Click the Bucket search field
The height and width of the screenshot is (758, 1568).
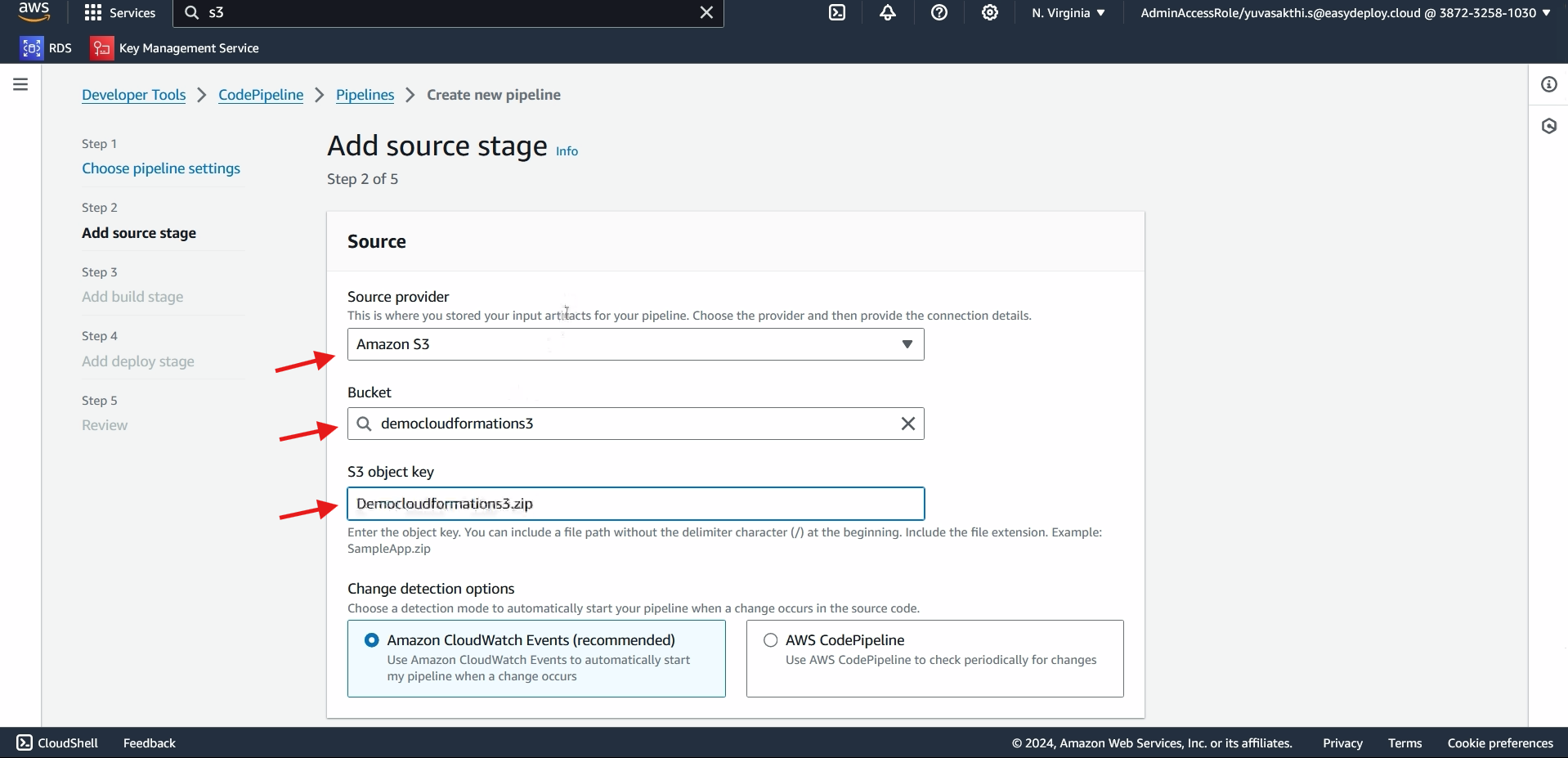coord(636,424)
